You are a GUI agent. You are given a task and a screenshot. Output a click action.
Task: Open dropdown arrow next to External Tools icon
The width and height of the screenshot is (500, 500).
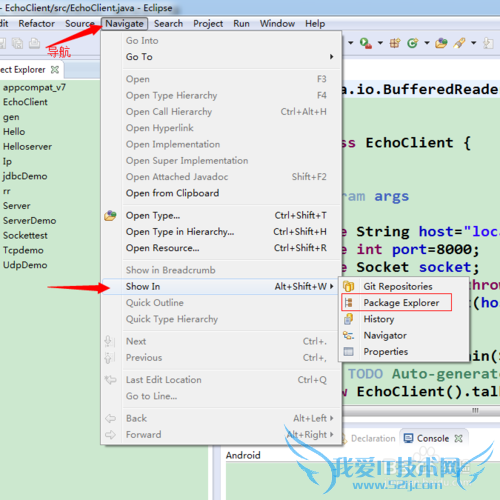pyautogui.click(x=380, y=43)
